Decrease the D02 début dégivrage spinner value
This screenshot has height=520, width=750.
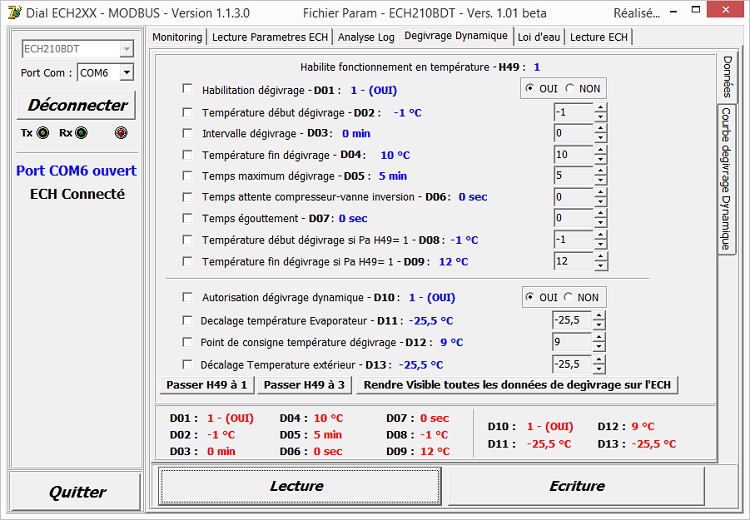coord(600,117)
